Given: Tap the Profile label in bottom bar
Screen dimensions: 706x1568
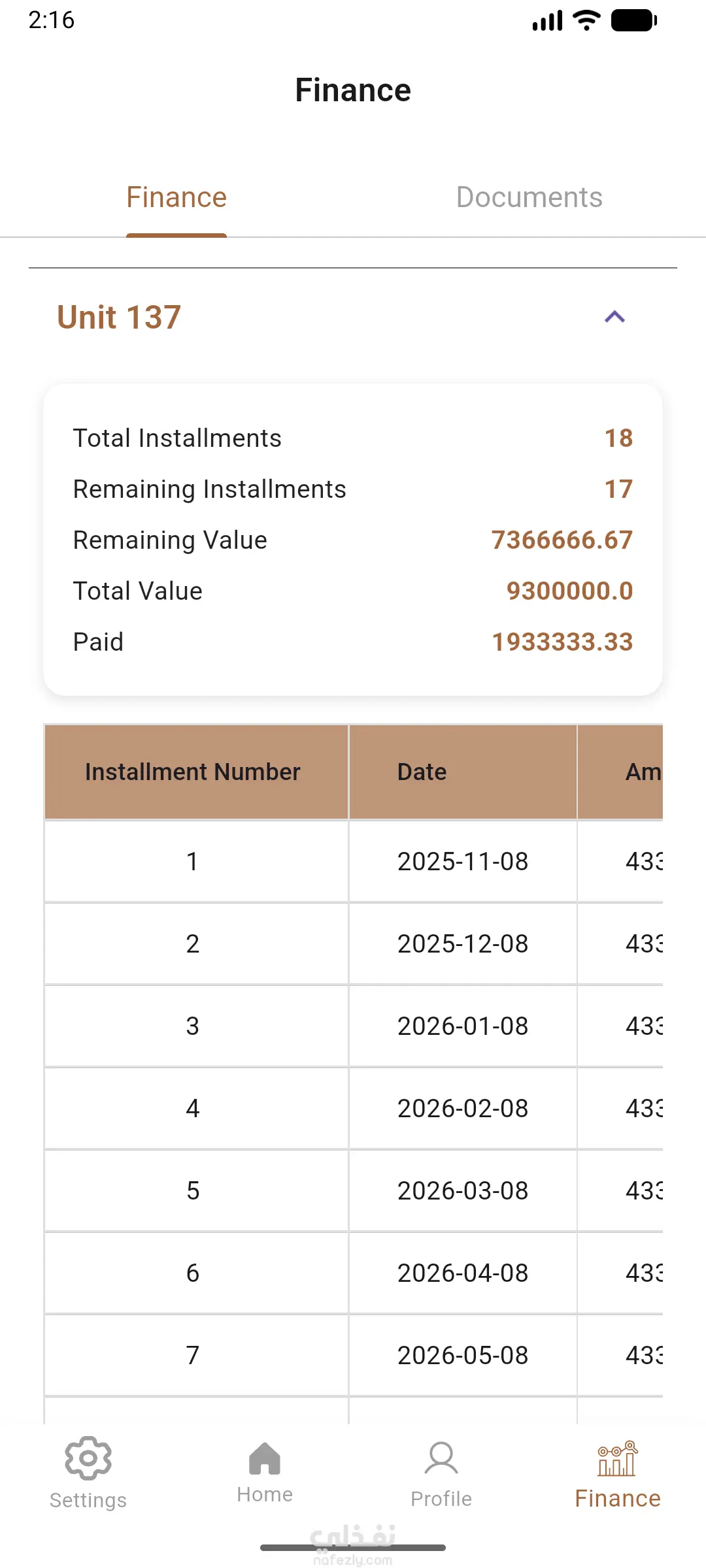Looking at the screenshot, I should coord(441,1499).
